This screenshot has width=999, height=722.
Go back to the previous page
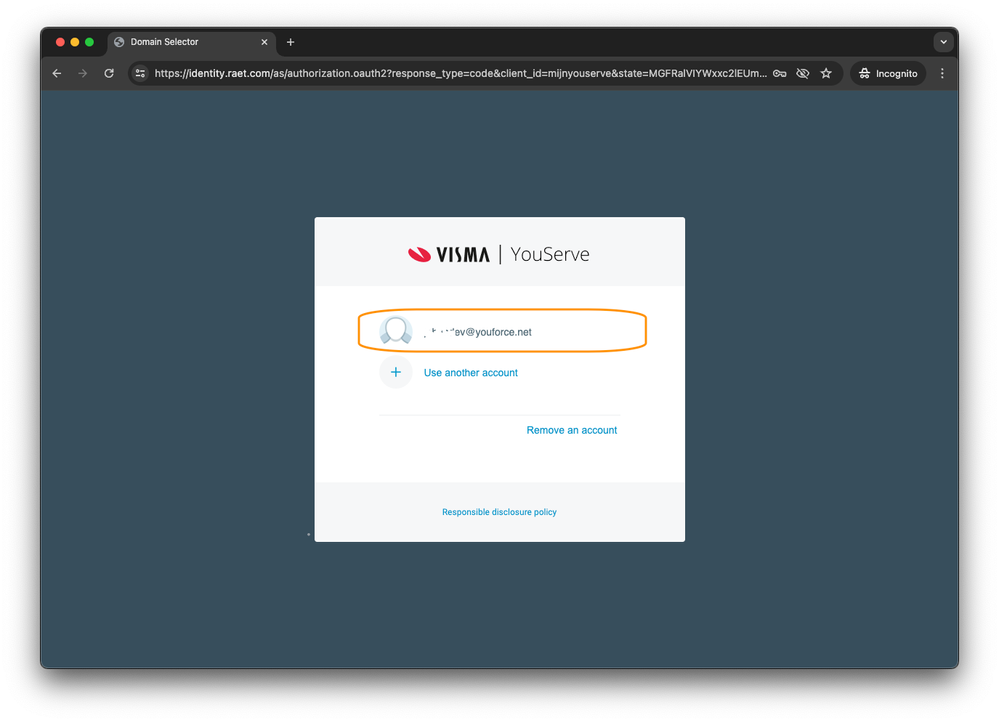coord(57,73)
